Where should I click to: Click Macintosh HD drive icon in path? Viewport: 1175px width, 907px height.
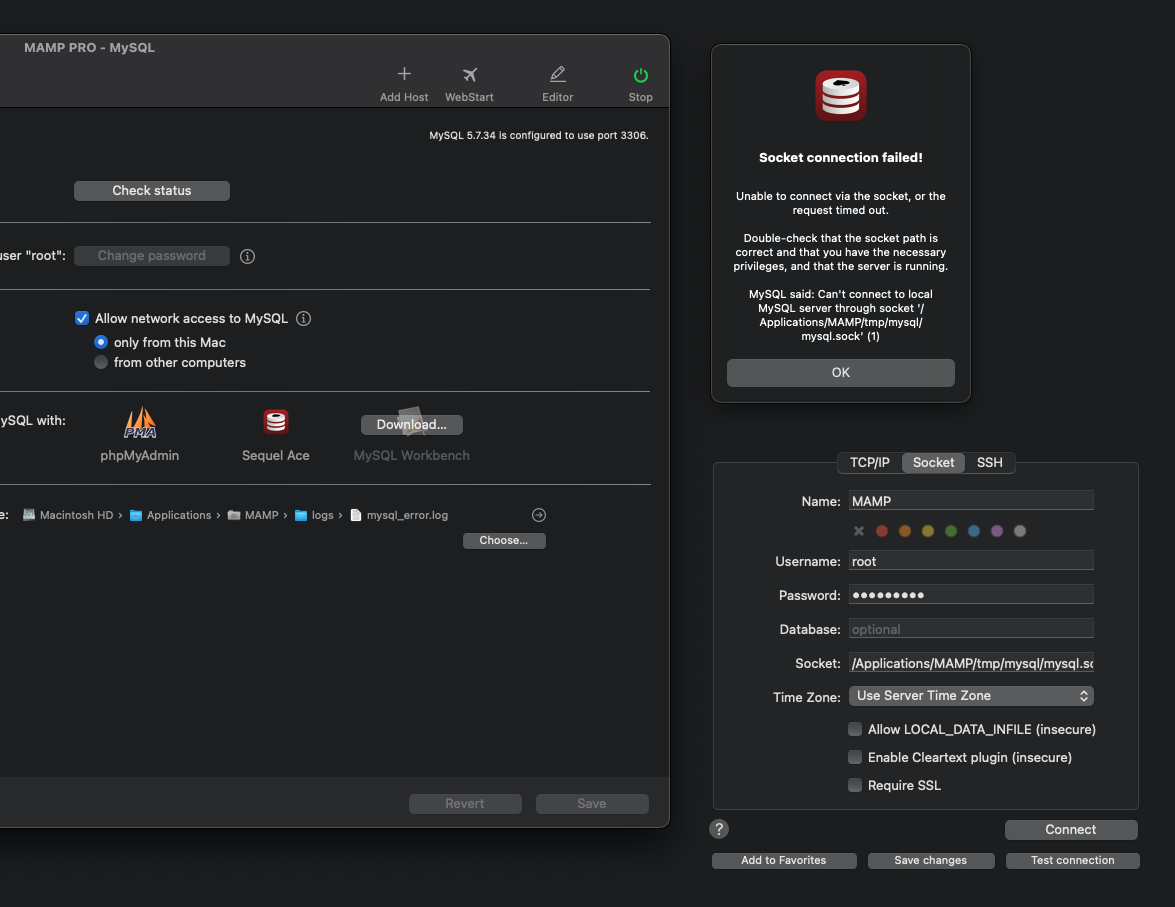(x=28, y=515)
